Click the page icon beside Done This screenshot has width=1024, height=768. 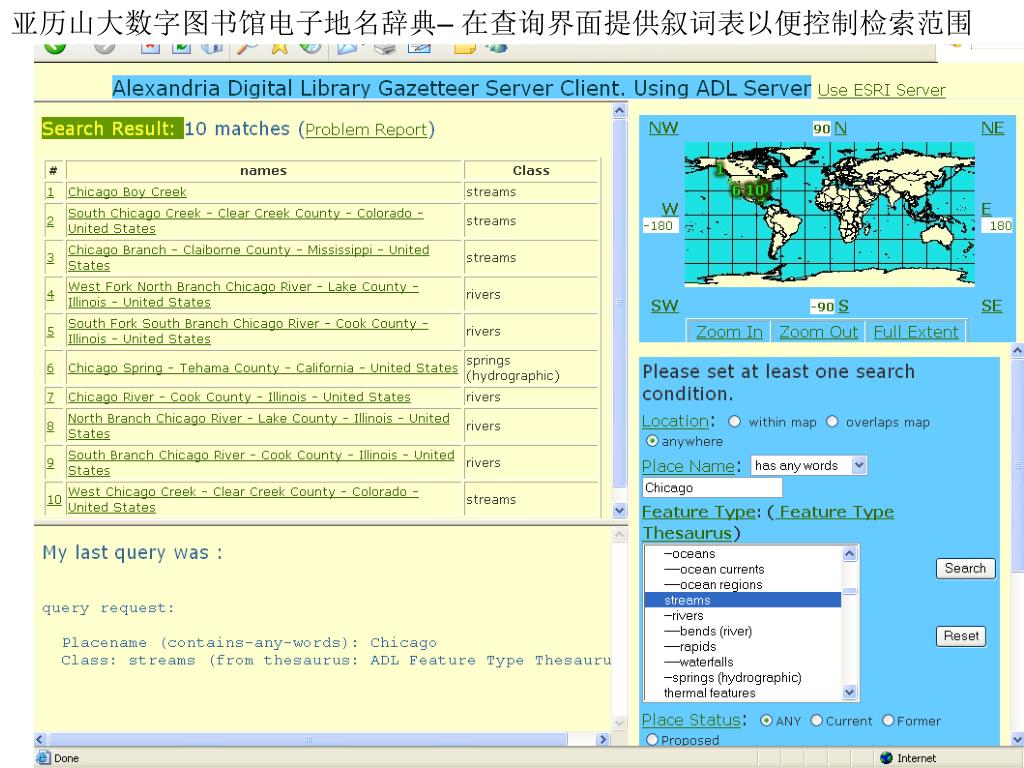(43, 758)
